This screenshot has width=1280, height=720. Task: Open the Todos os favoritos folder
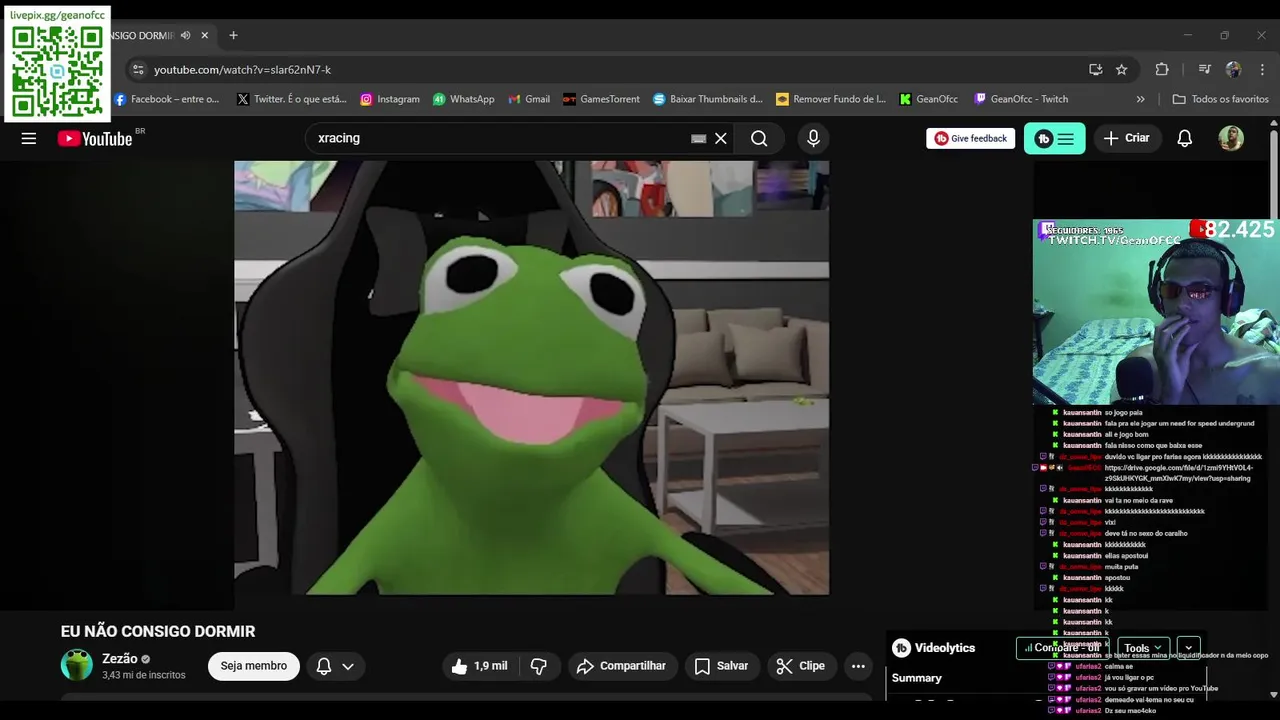(x=1221, y=99)
